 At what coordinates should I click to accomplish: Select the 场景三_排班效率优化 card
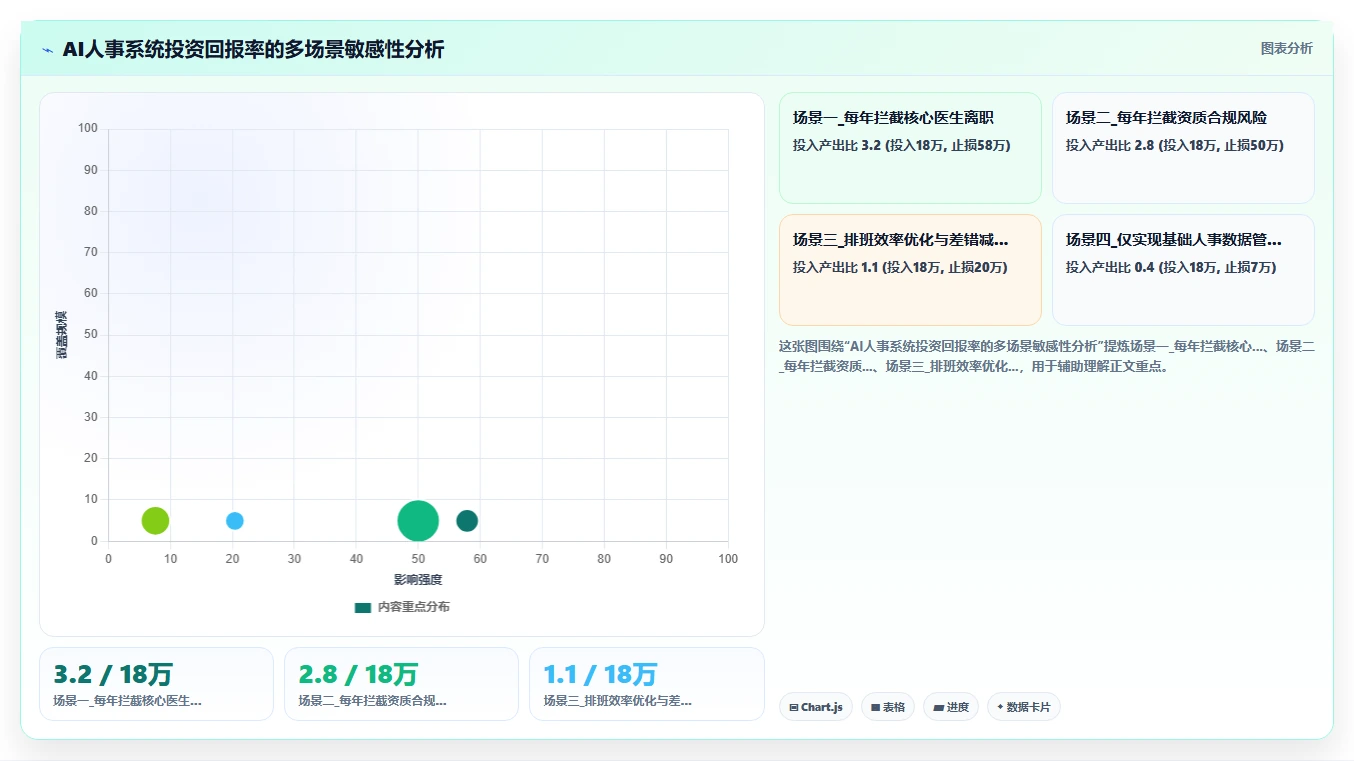(910, 270)
